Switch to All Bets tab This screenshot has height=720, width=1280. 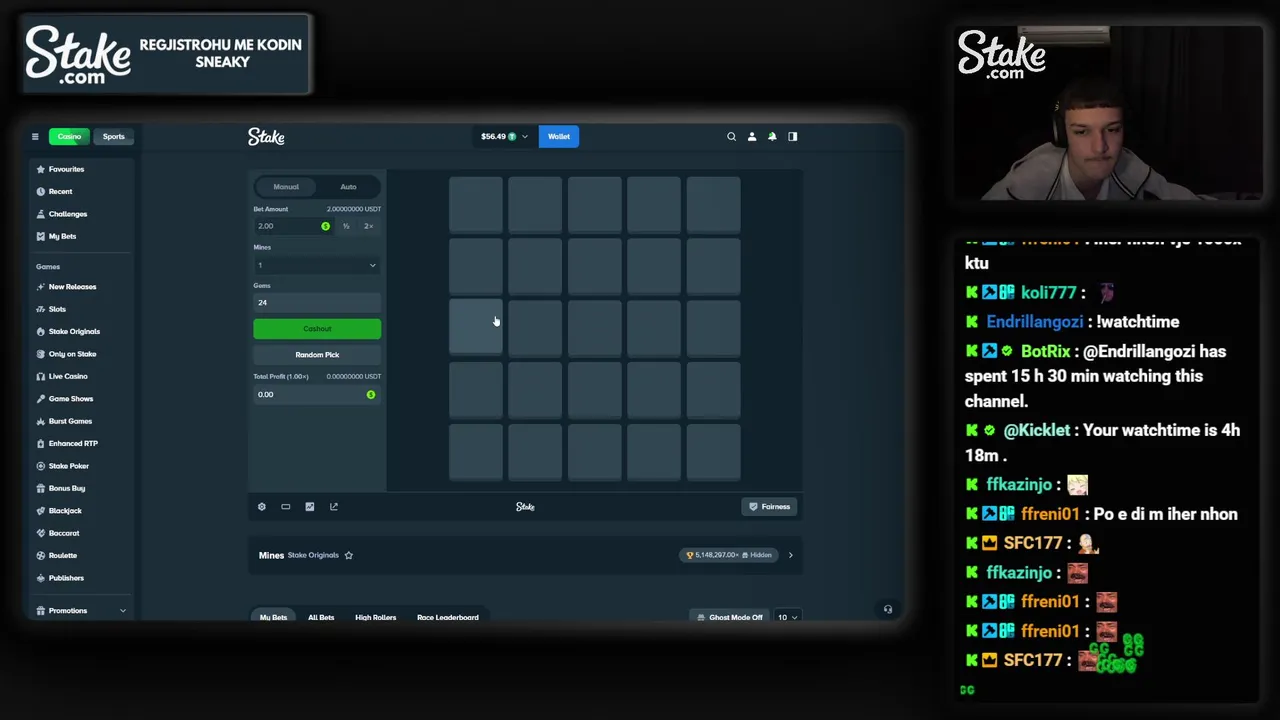coord(321,617)
